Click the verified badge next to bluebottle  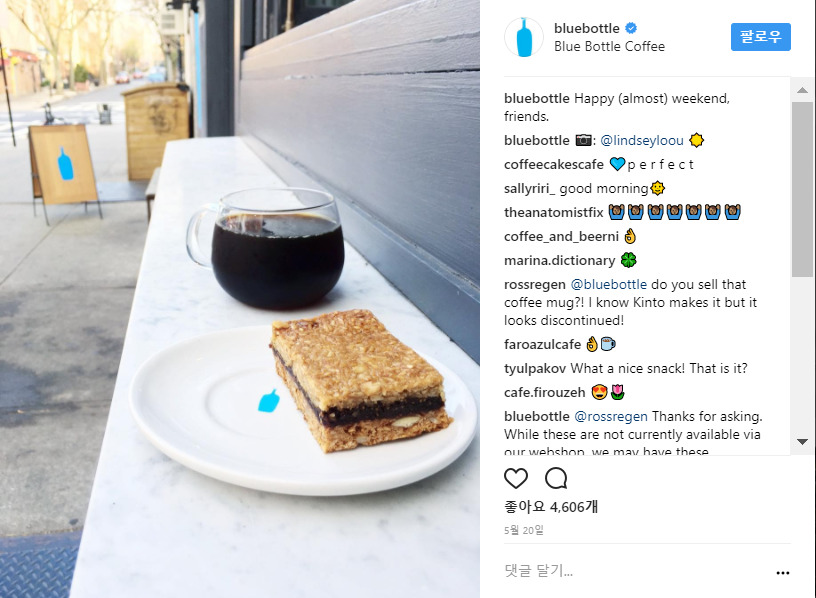coord(631,28)
